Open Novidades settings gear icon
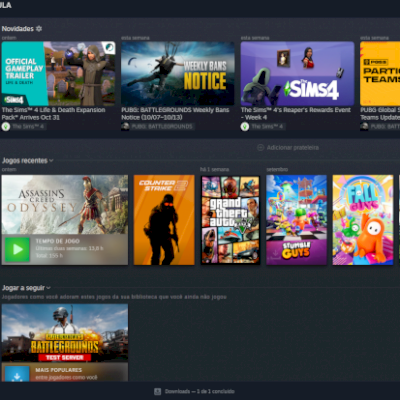The width and height of the screenshot is (400, 400). click(39, 29)
